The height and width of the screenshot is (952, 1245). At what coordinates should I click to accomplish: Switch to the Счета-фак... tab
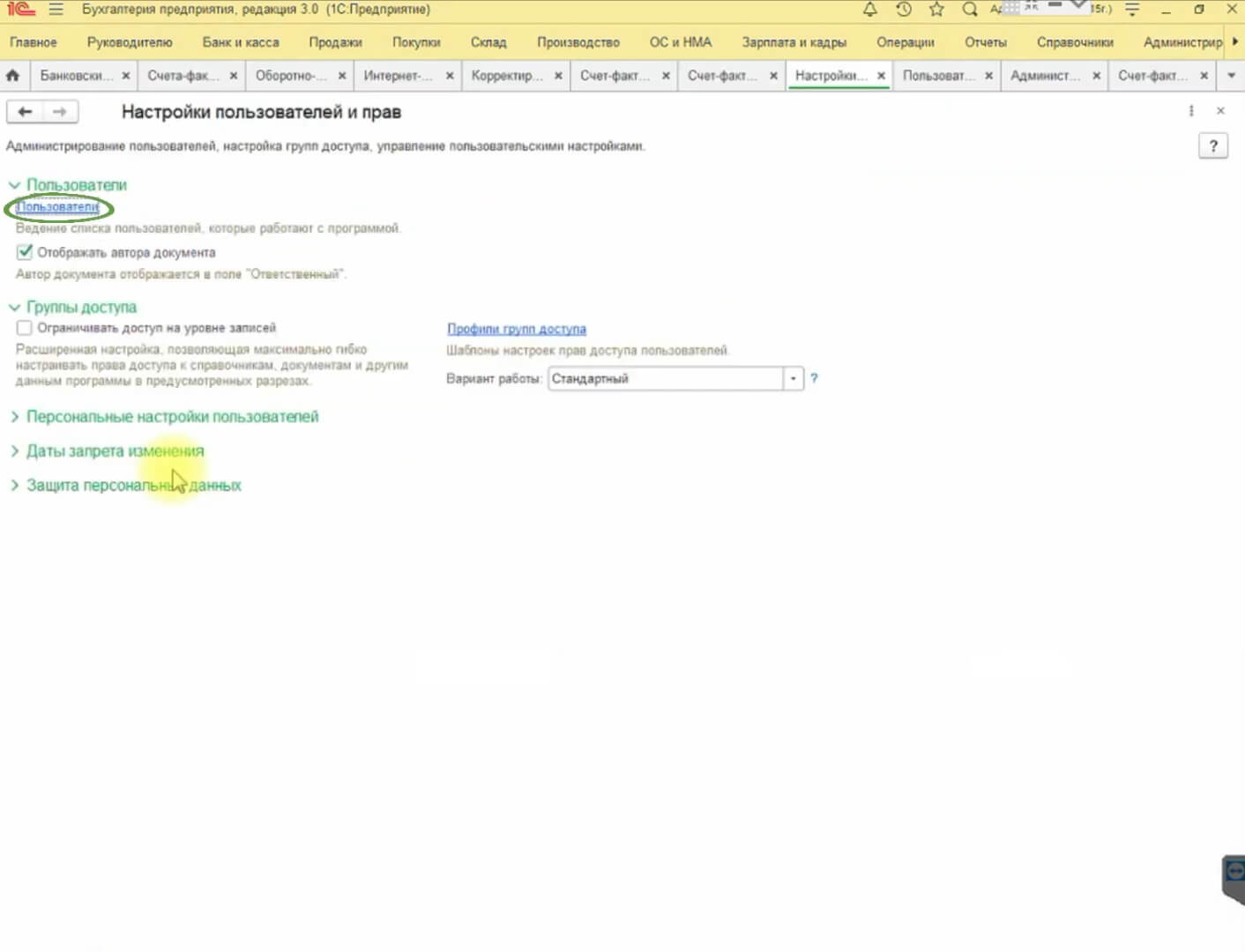tap(183, 76)
